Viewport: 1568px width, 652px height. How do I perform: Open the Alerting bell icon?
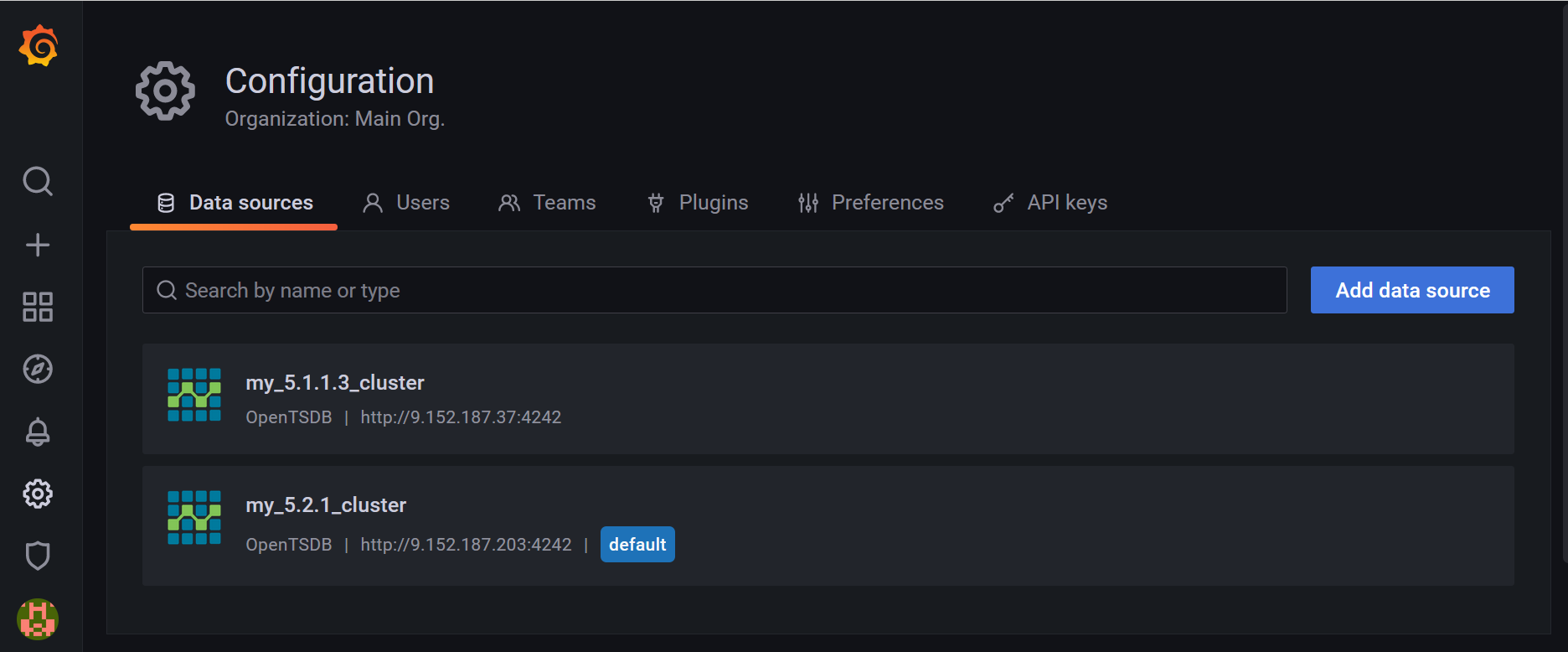click(38, 432)
